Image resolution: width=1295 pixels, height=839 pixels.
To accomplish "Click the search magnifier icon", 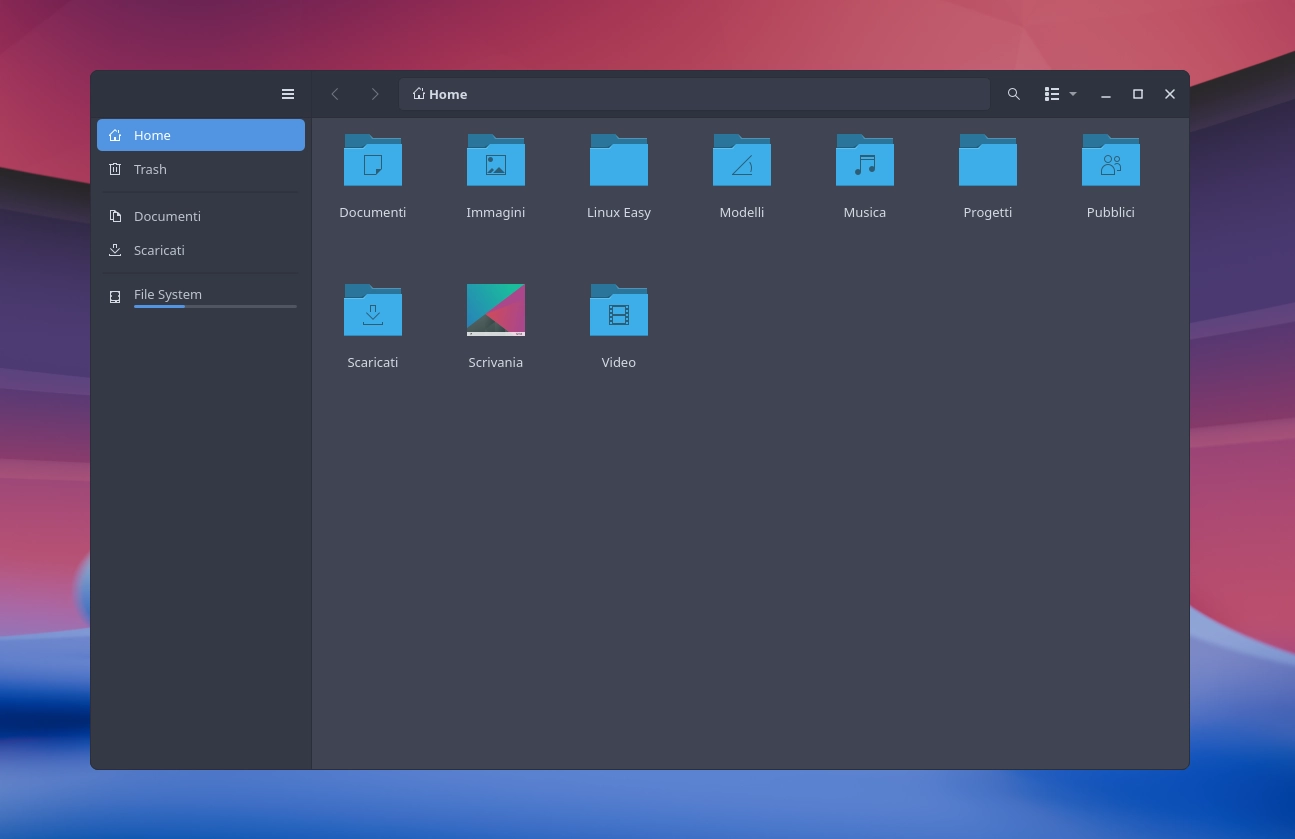I will 1014,94.
